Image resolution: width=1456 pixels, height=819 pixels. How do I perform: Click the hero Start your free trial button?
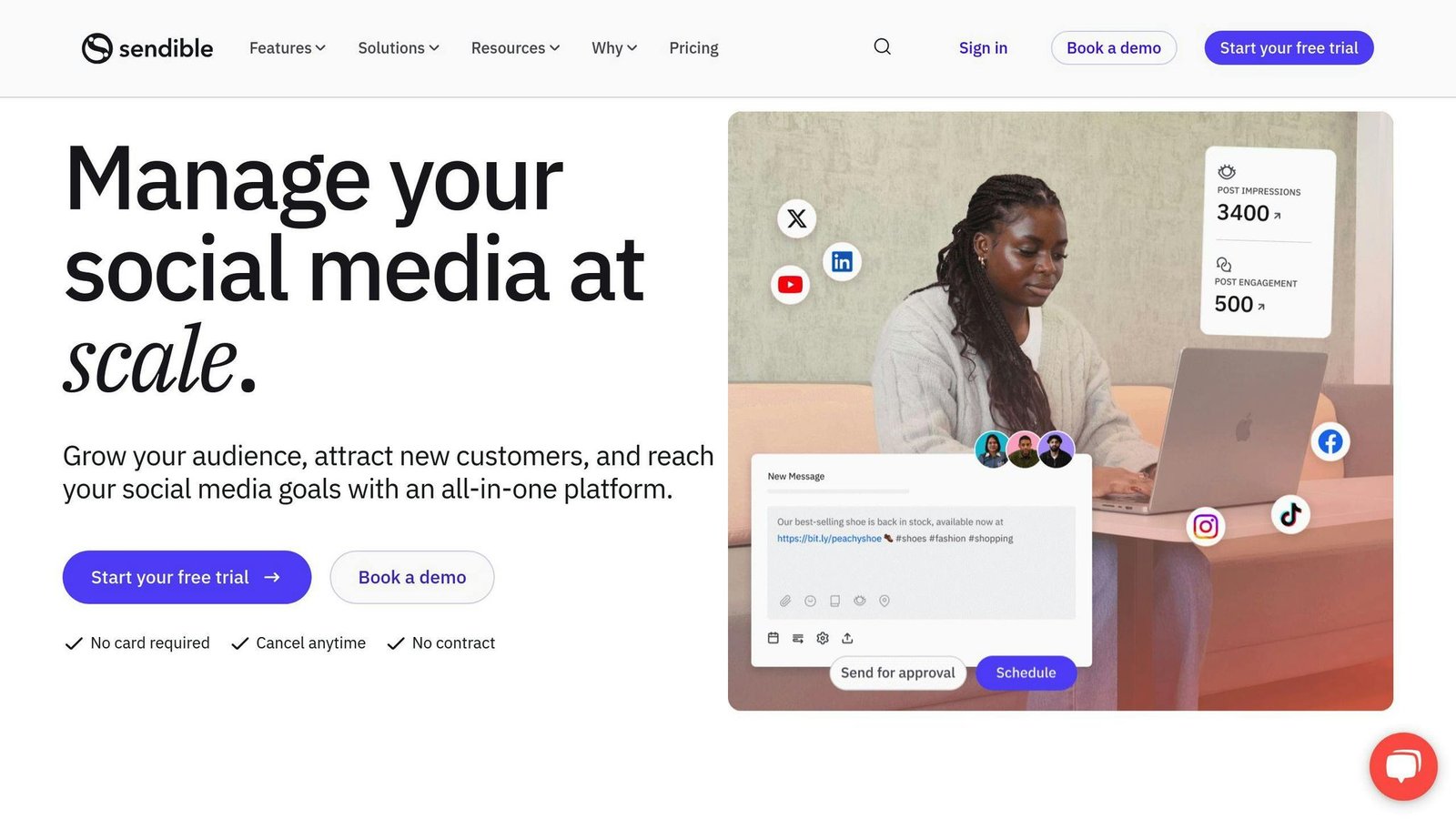(x=187, y=577)
